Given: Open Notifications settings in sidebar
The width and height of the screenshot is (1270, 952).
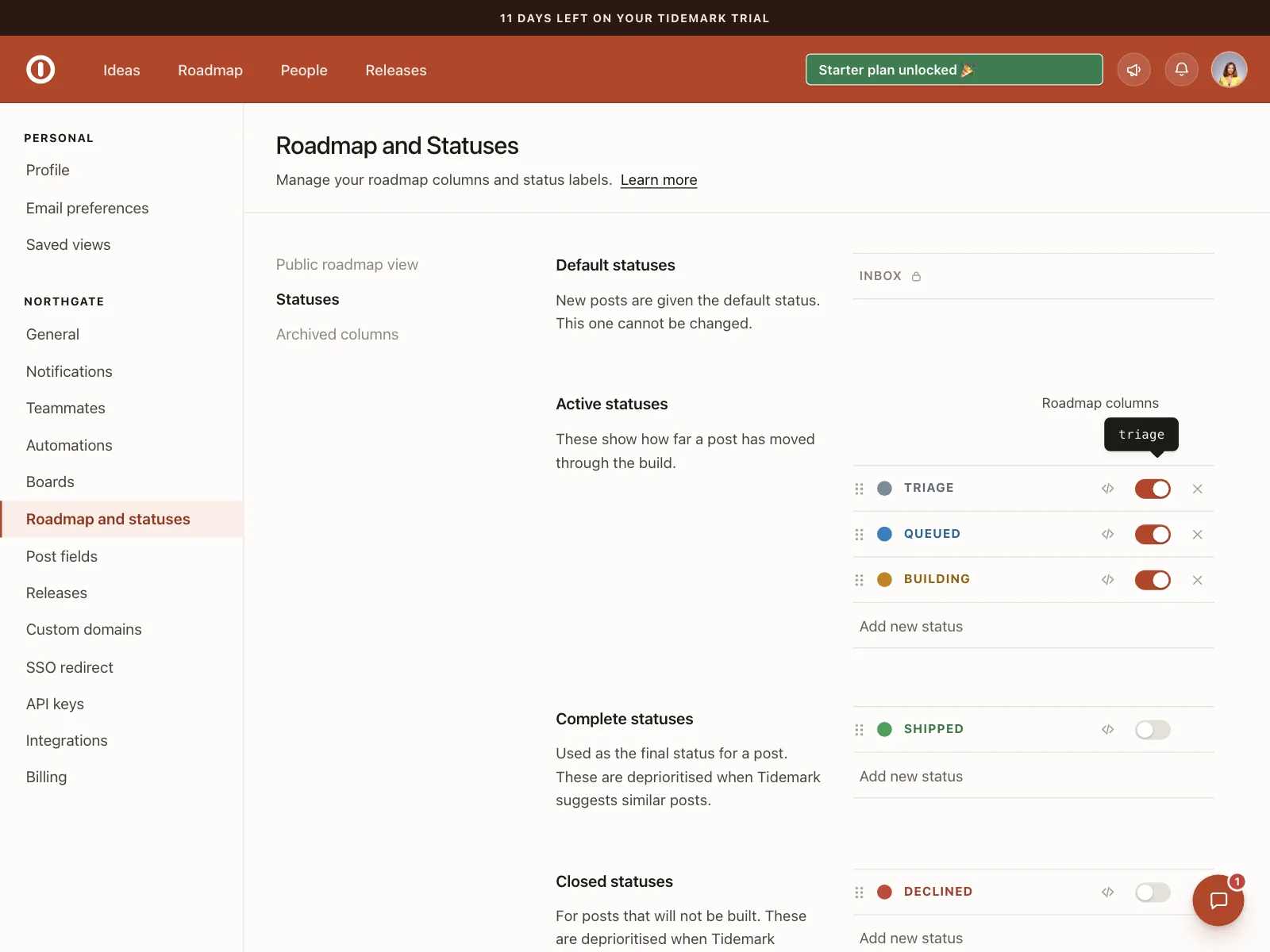Looking at the screenshot, I should point(69,372).
